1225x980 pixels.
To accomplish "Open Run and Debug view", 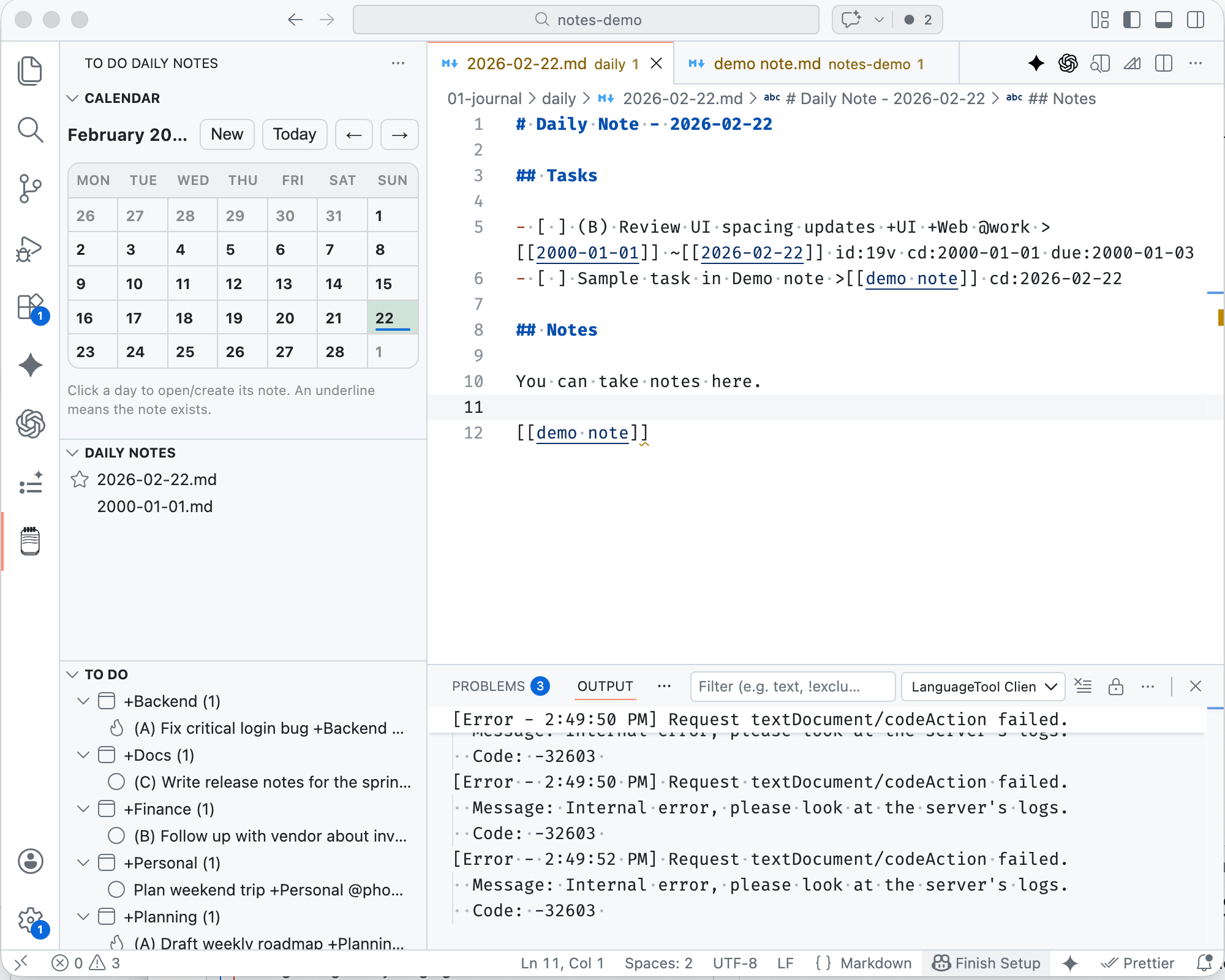I will [30, 248].
